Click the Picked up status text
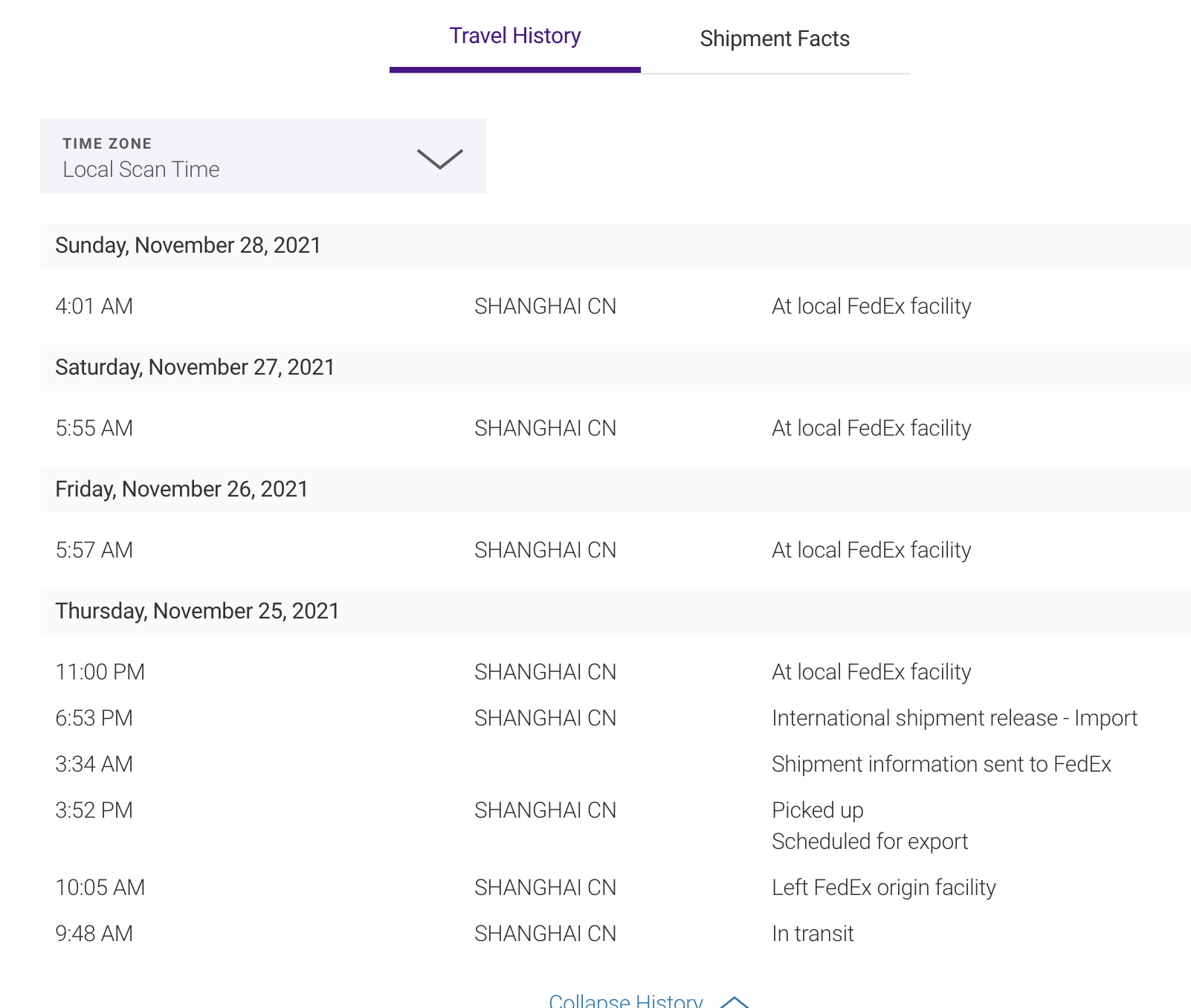This screenshot has height=1008, width=1191. tap(817, 810)
